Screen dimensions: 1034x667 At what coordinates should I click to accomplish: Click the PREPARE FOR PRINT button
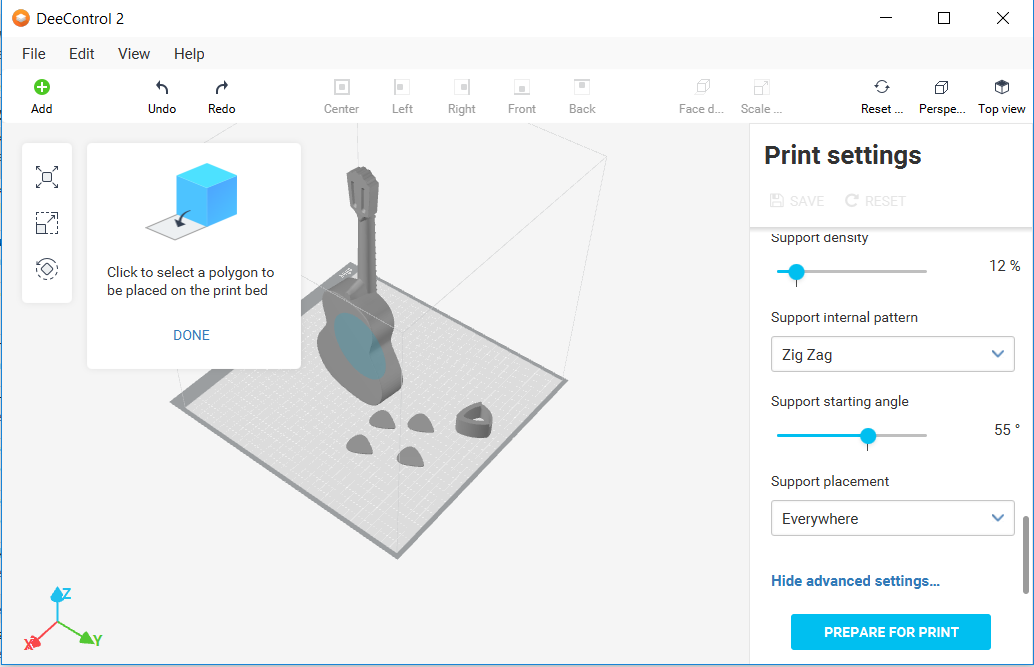tap(890, 632)
